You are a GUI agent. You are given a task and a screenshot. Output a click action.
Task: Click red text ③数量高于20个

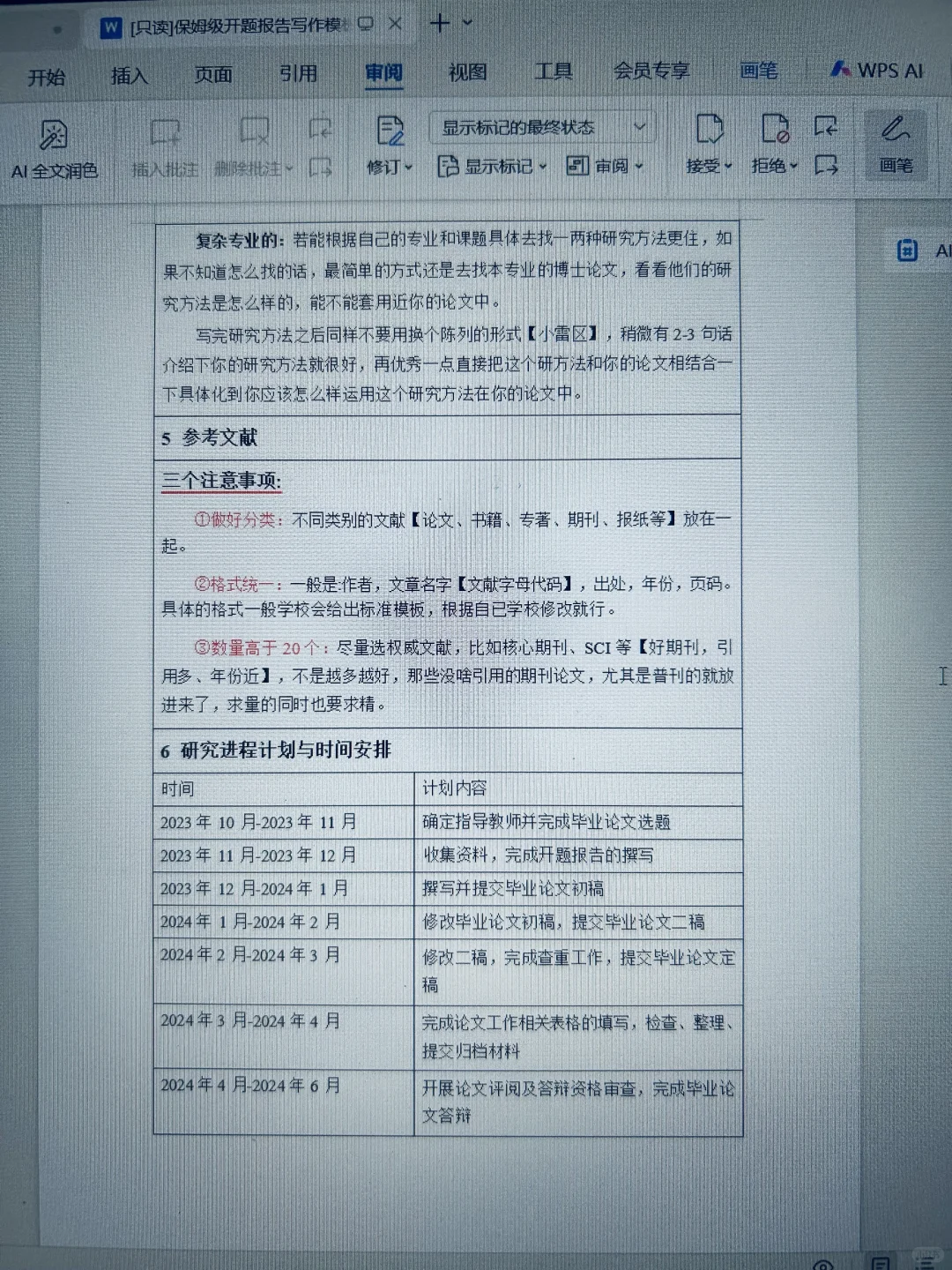[263, 648]
